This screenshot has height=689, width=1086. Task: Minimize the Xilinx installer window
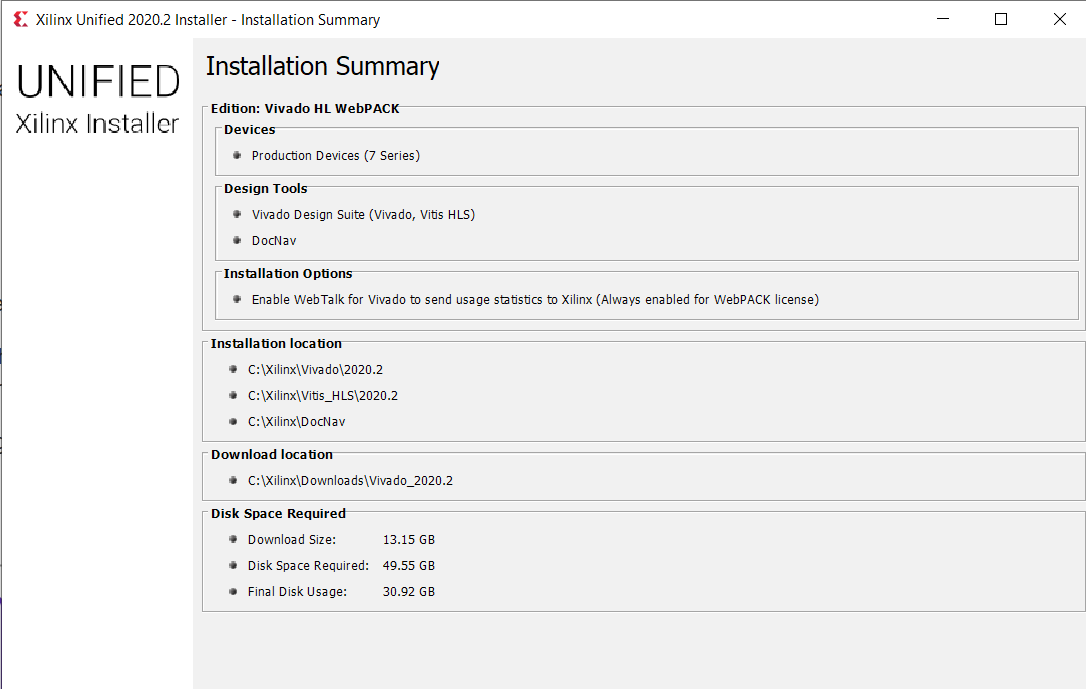tap(943, 19)
